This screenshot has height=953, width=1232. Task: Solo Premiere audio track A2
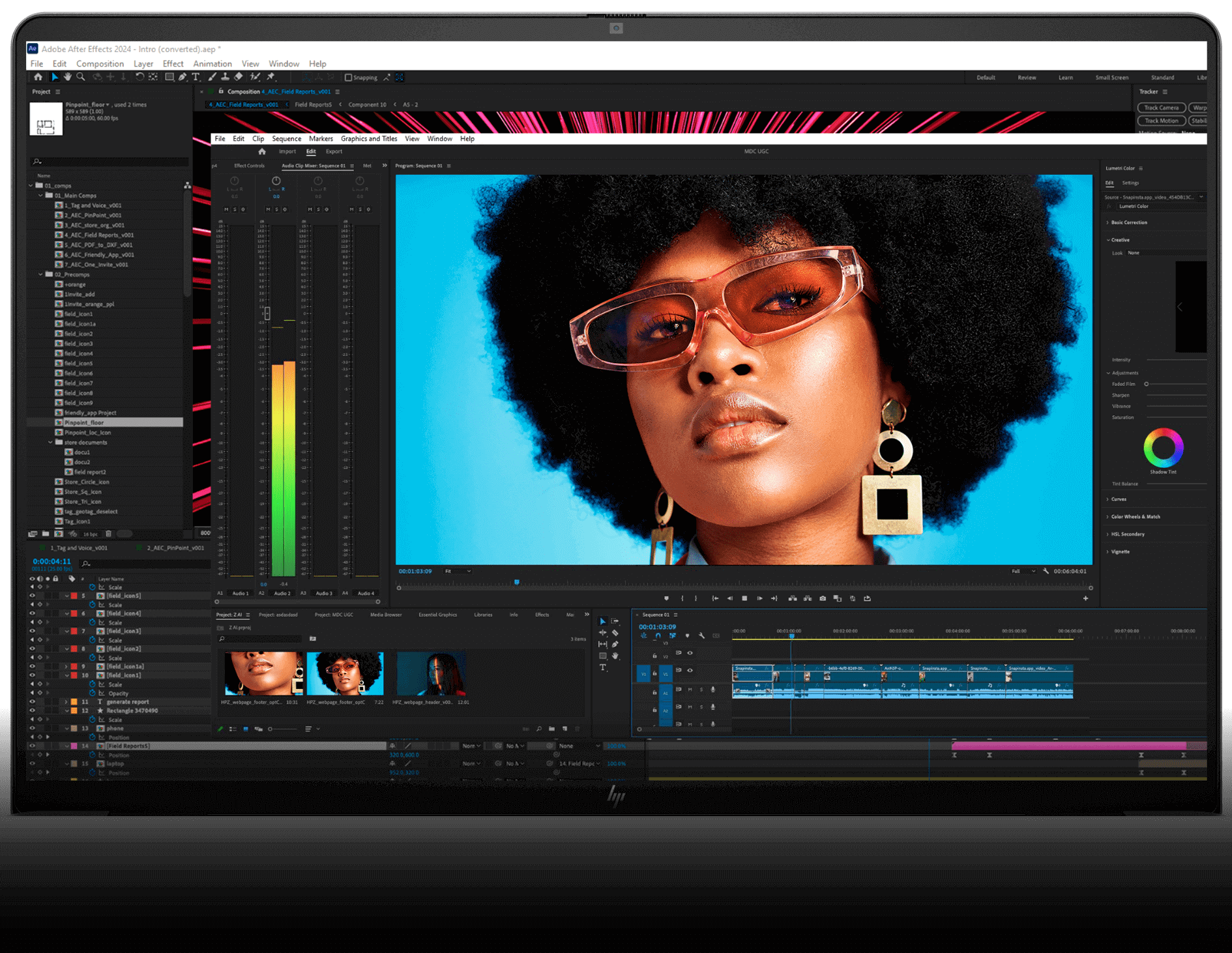[x=701, y=707]
